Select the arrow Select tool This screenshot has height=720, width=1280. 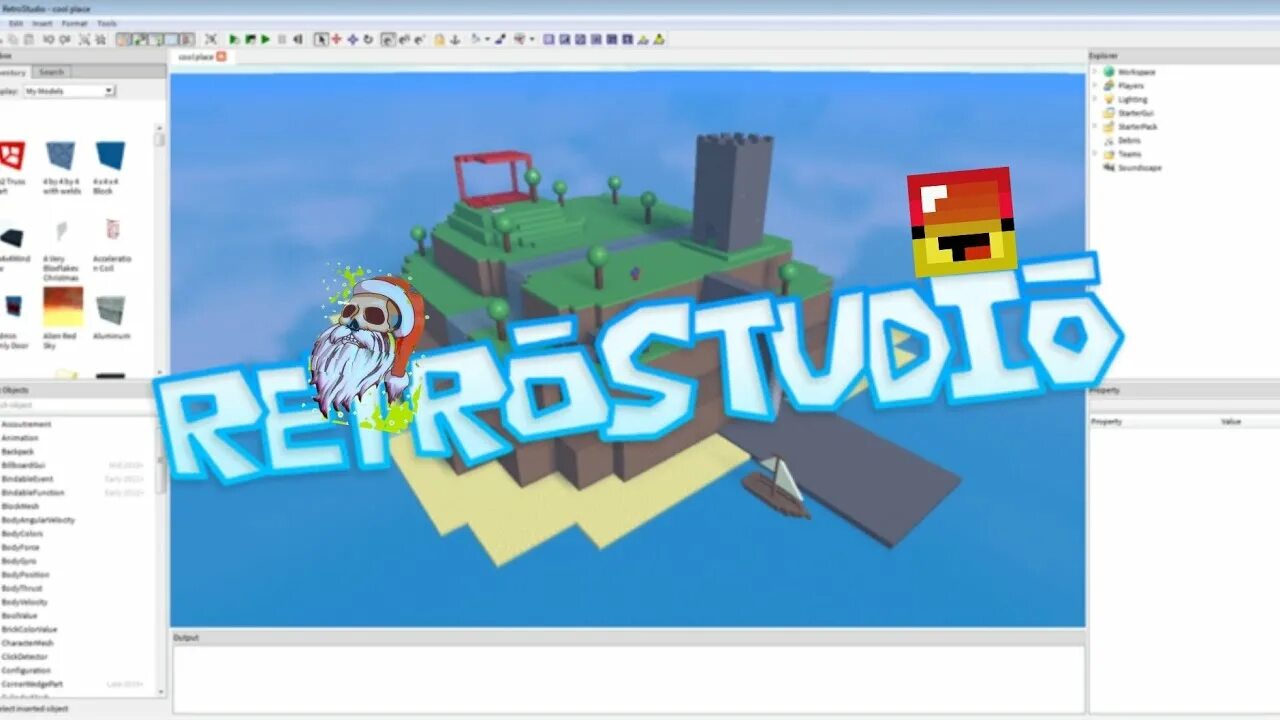point(321,39)
